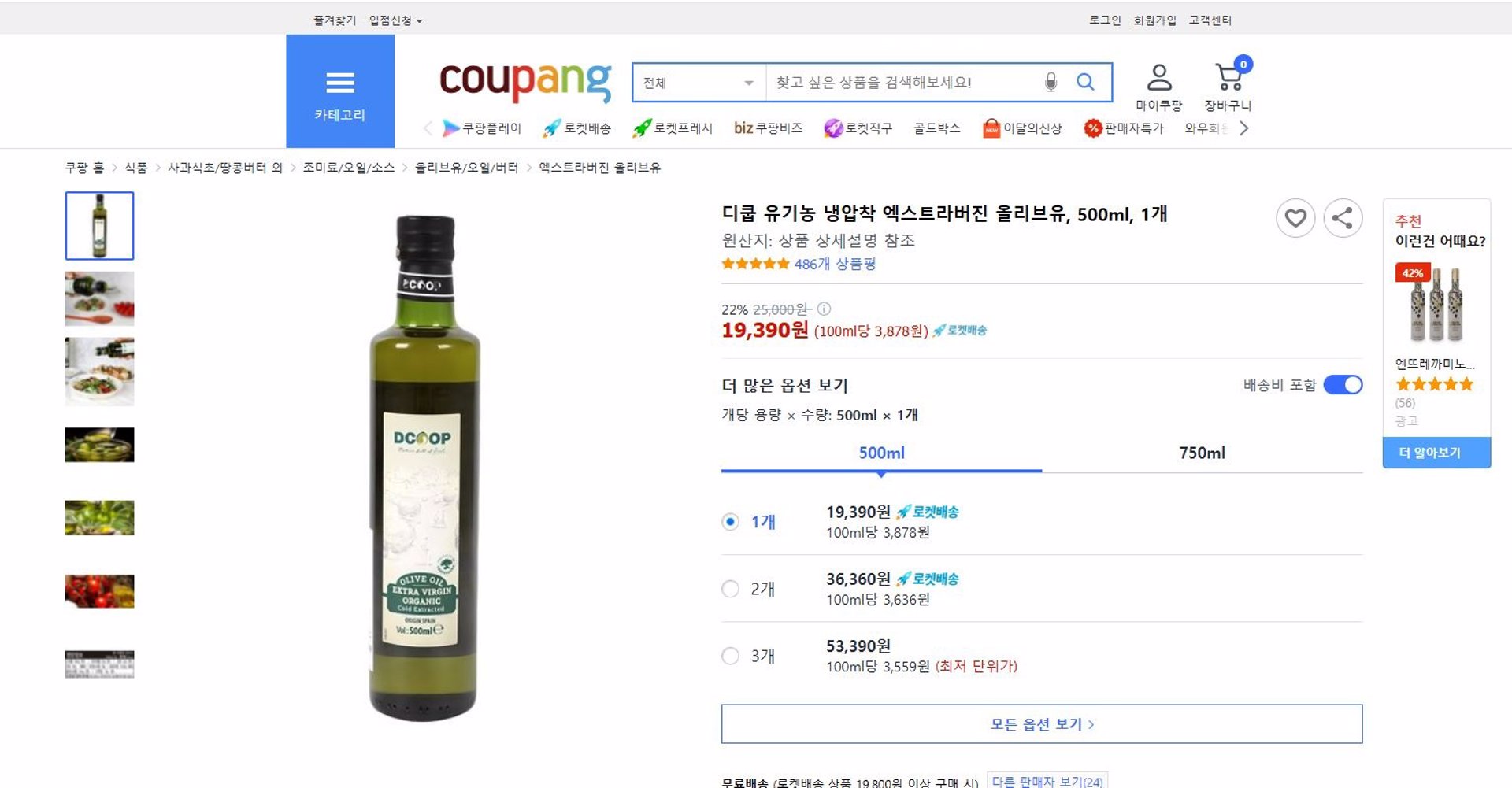Screen dimensions: 1512x788
Task: Select the 500ml tab
Action: [881, 453]
